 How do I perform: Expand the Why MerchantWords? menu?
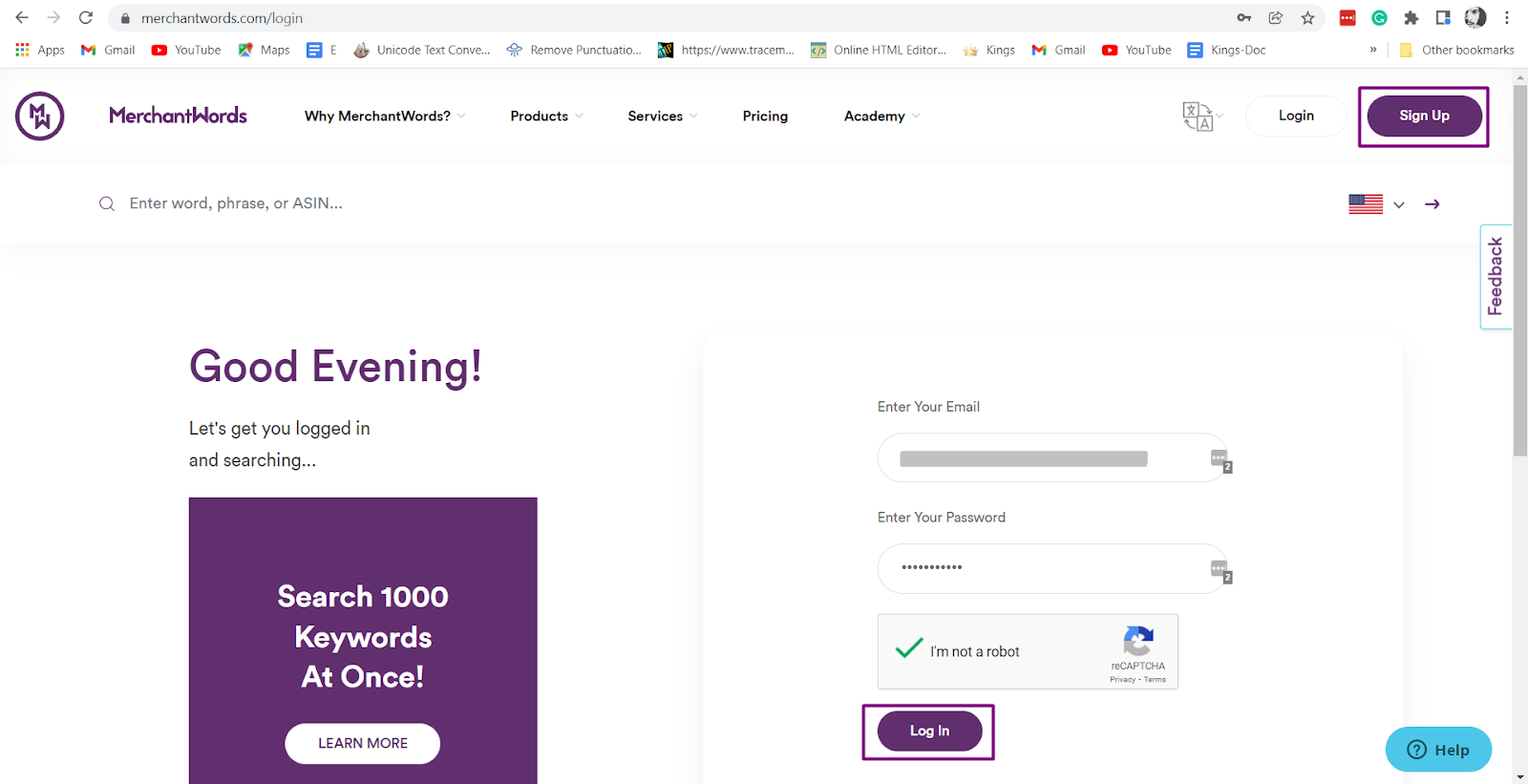pyautogui.click(x=385, y=117)
